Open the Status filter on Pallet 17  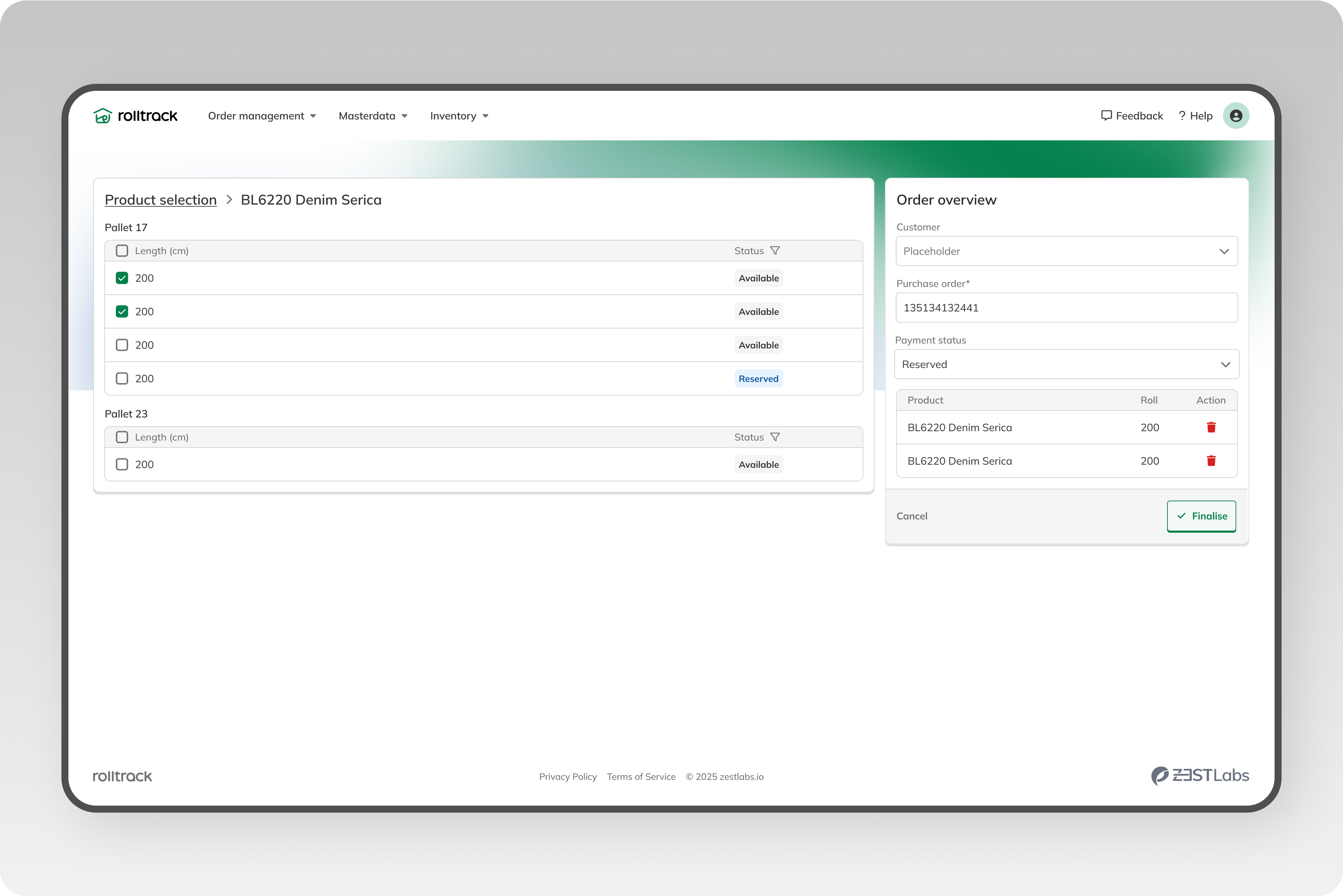(775, 250)
